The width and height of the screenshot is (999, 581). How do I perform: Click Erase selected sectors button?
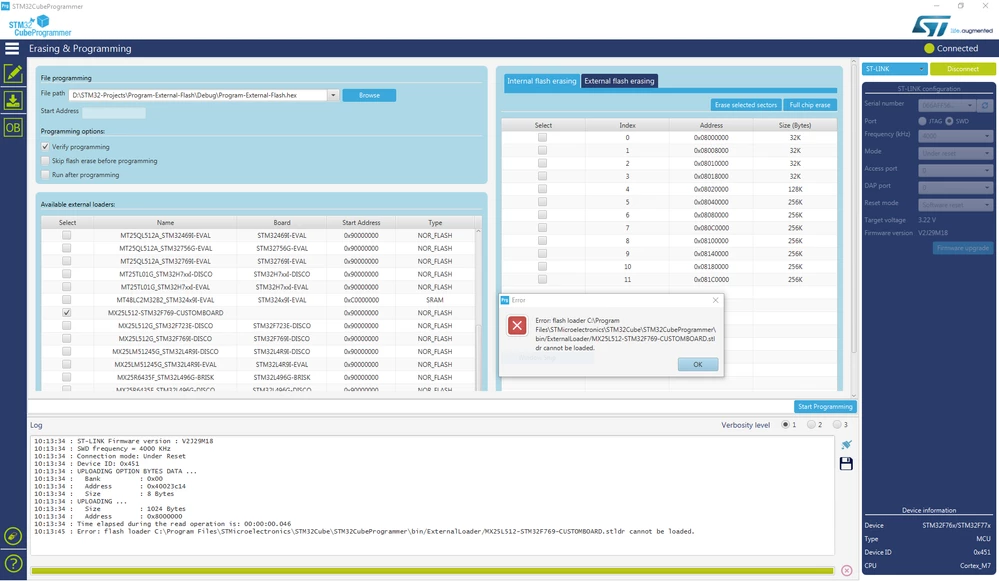coord(745,105)
